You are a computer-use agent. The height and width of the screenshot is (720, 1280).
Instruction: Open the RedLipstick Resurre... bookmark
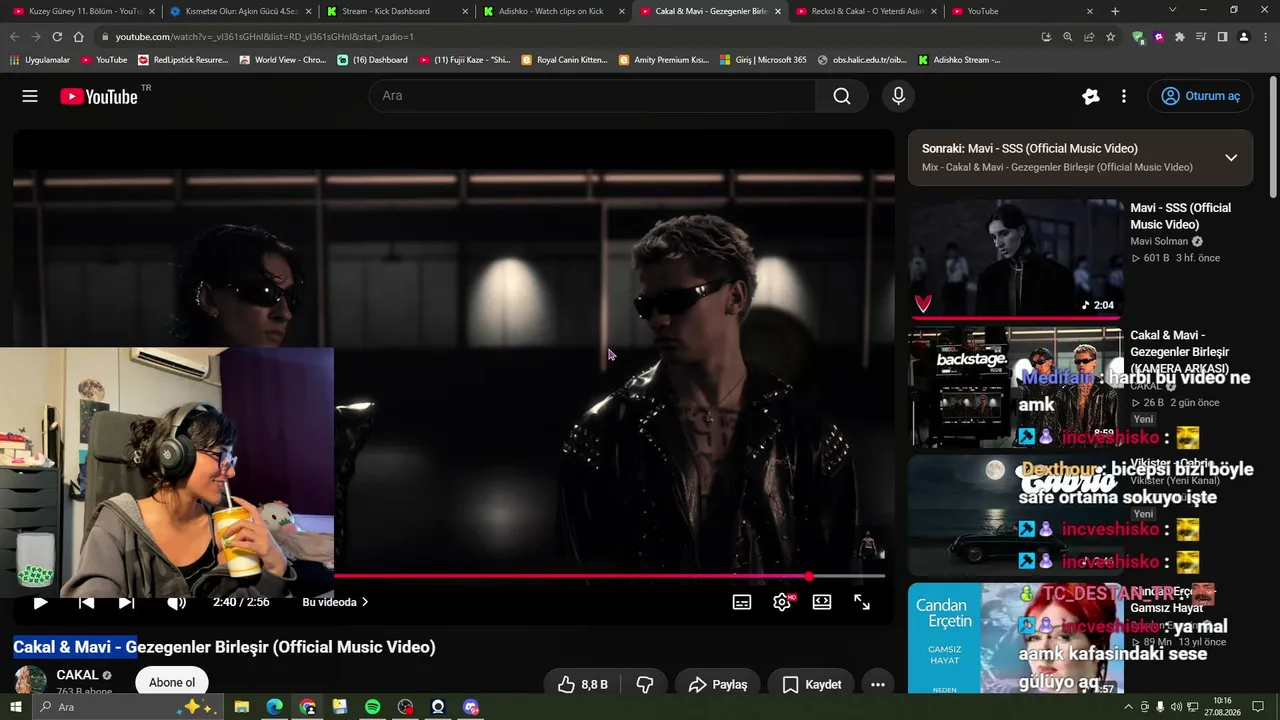[183, 60]
